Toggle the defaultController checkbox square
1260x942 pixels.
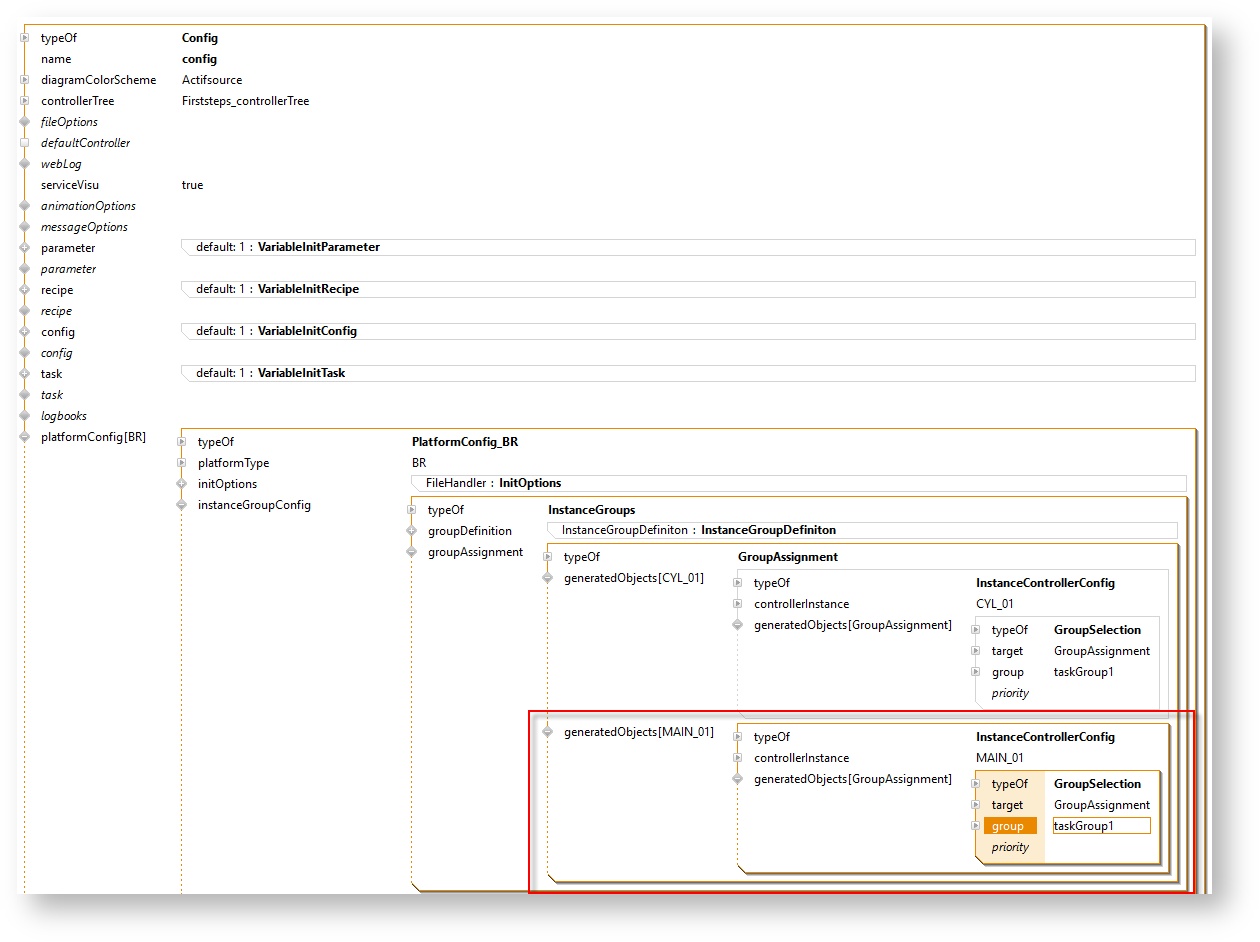tap(25, 143)
